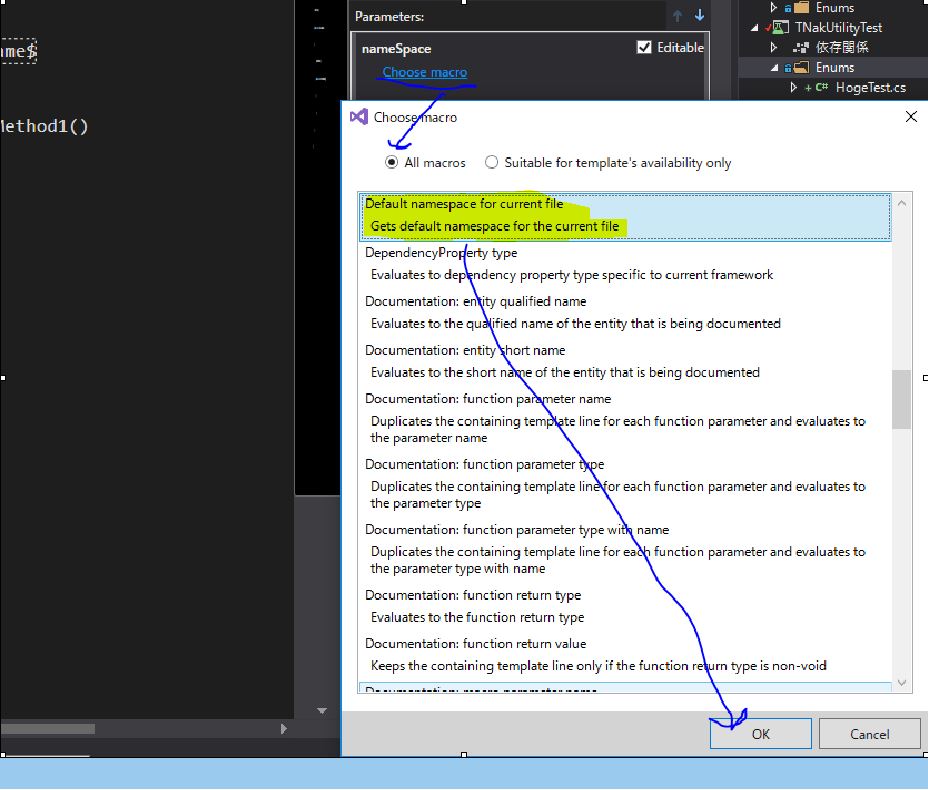This screenshot has height=790, width=928.
Task: Click the TNakUtilityTest project icon
Action: click(781, 26)
